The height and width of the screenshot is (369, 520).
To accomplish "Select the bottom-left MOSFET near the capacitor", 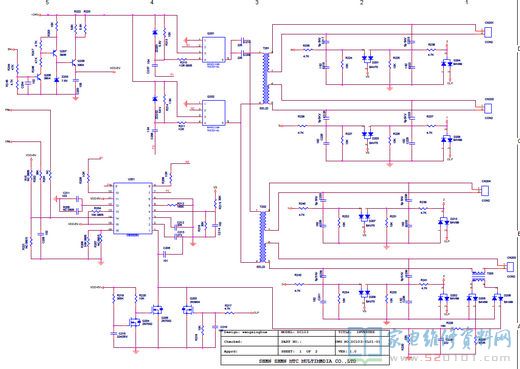I will (135, 322).
